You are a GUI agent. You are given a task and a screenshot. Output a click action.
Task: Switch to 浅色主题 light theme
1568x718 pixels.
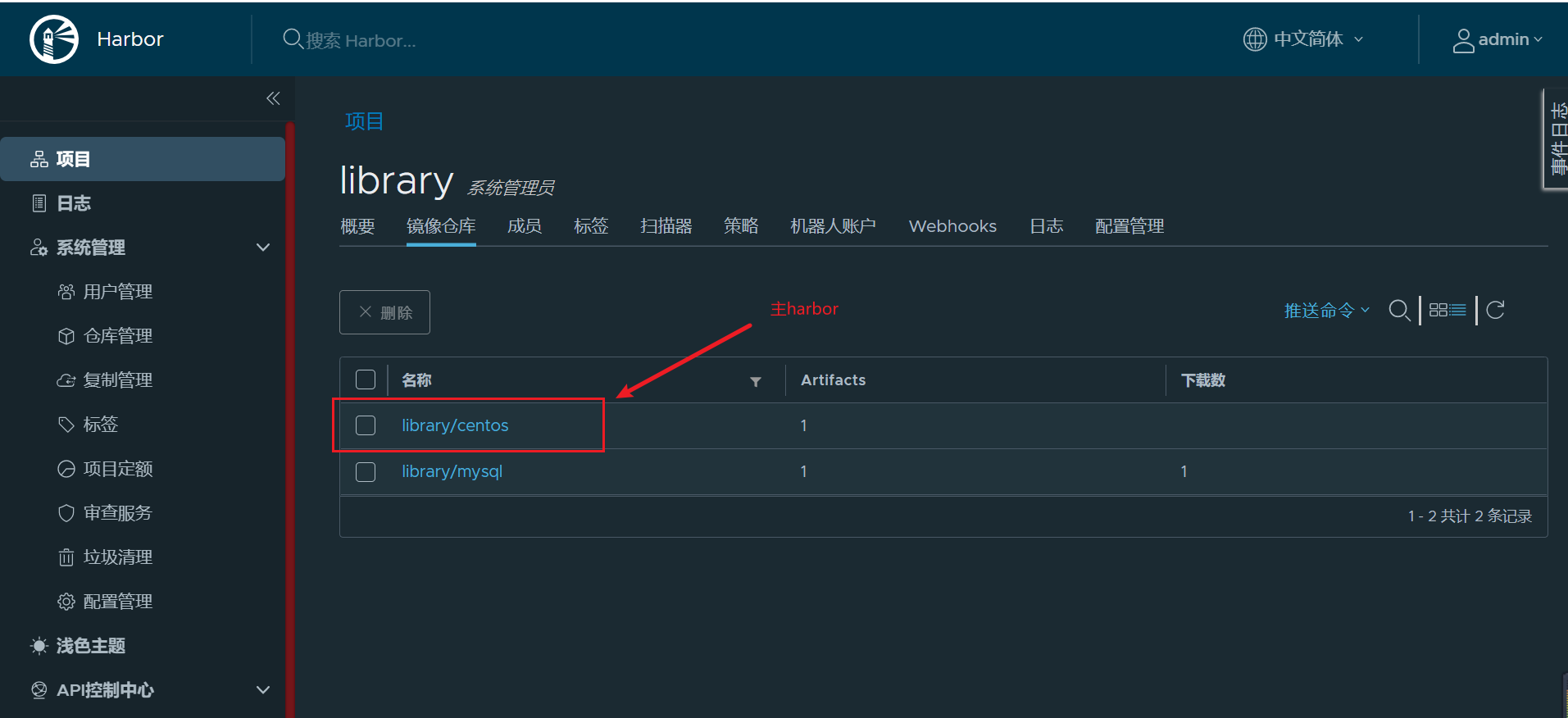[90, 646]
